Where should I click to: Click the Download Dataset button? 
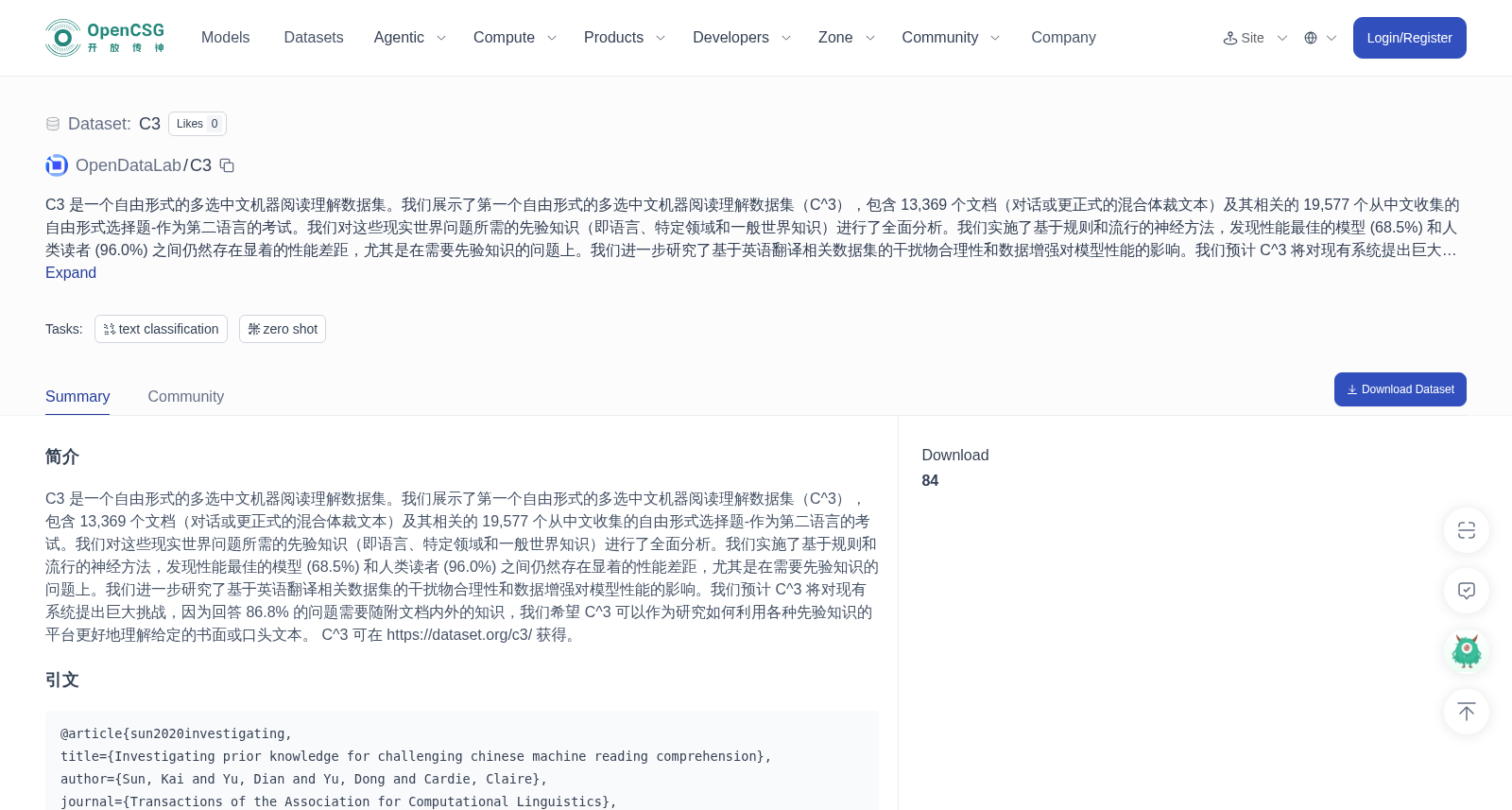[1400, 389]
